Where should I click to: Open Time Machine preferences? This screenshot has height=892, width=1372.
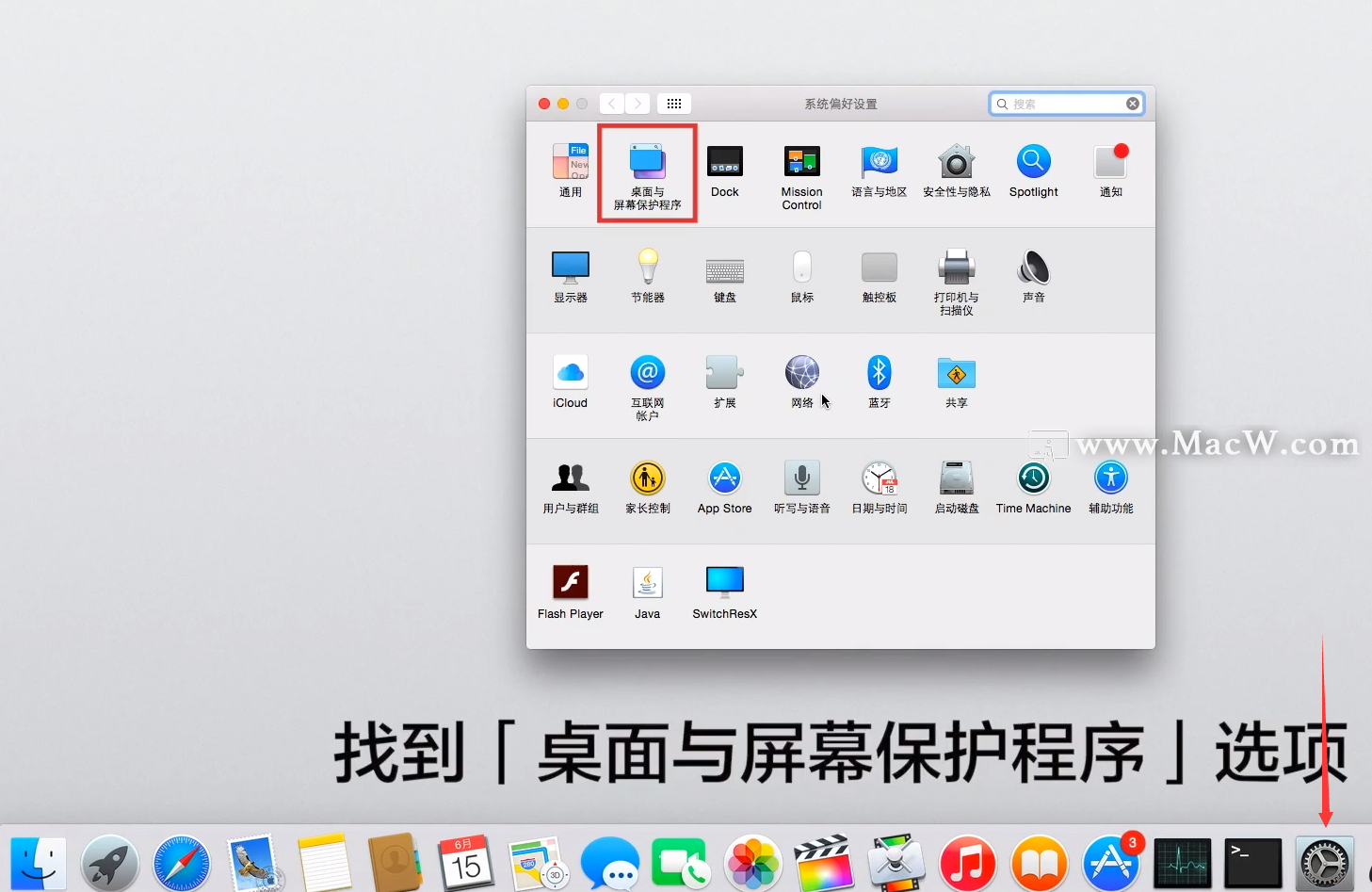coord(1034,486)
